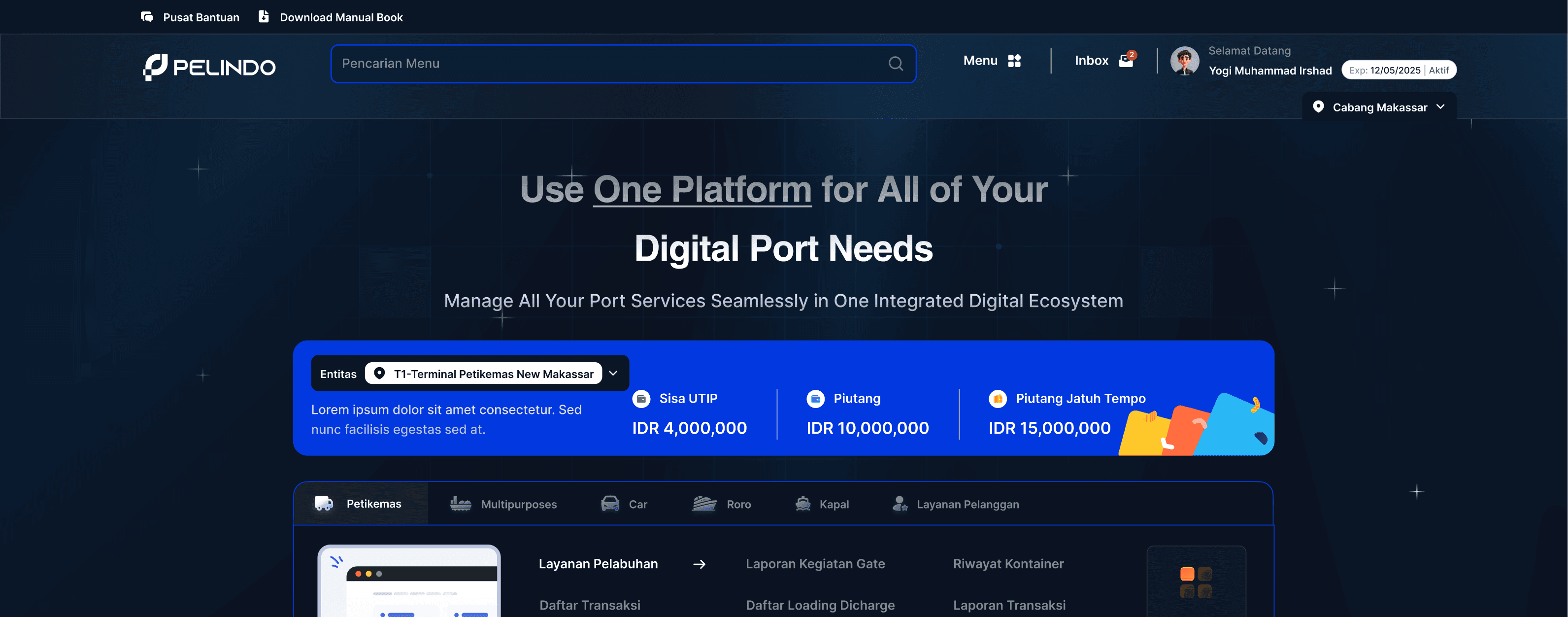This screenshot has height=617, width=1568.
Task: Open the Inbox button
Action: click(1105, 60)
